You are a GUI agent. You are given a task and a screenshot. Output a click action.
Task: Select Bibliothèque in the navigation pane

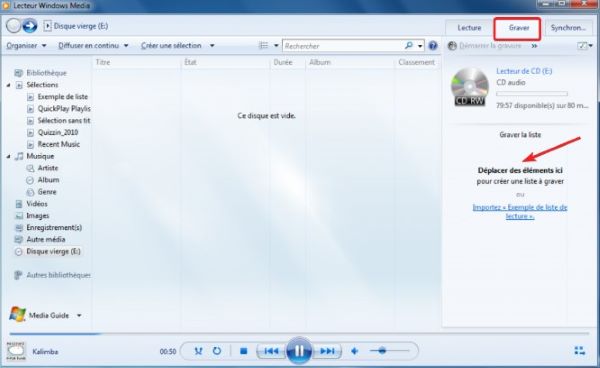(46, 73)
